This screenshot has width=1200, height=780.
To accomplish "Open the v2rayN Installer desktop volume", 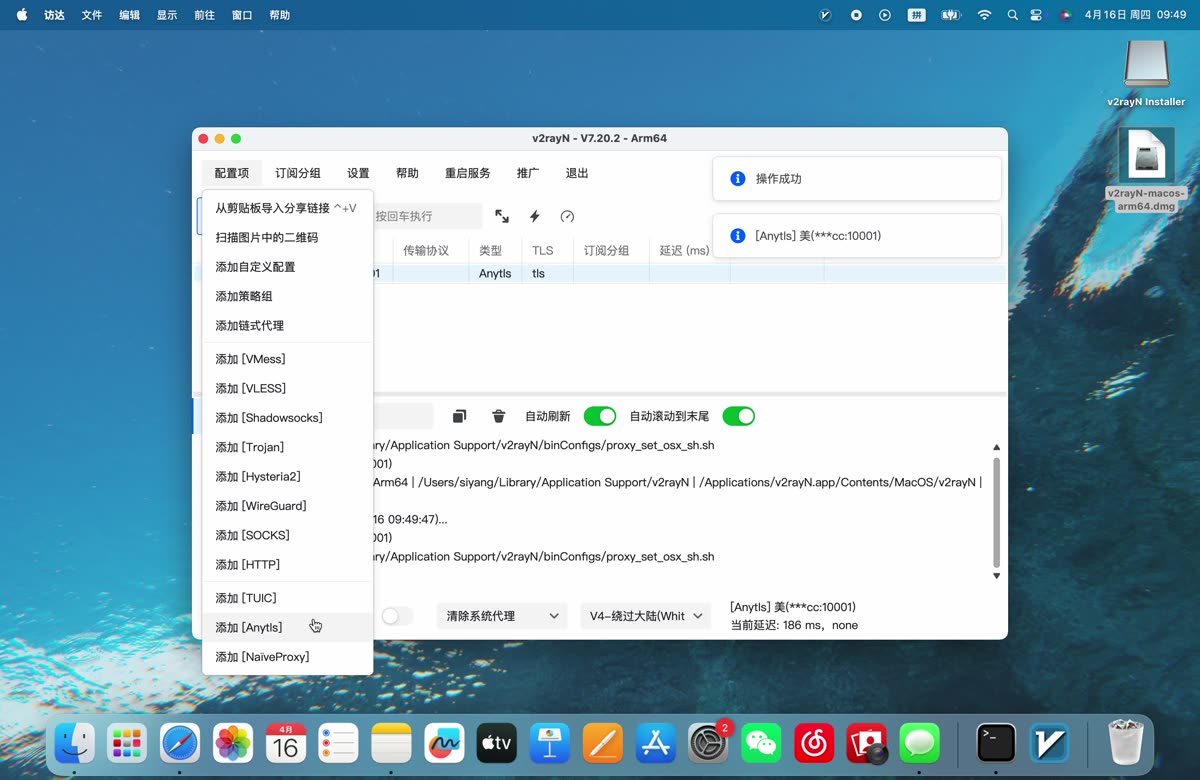I will [1146, 72].
